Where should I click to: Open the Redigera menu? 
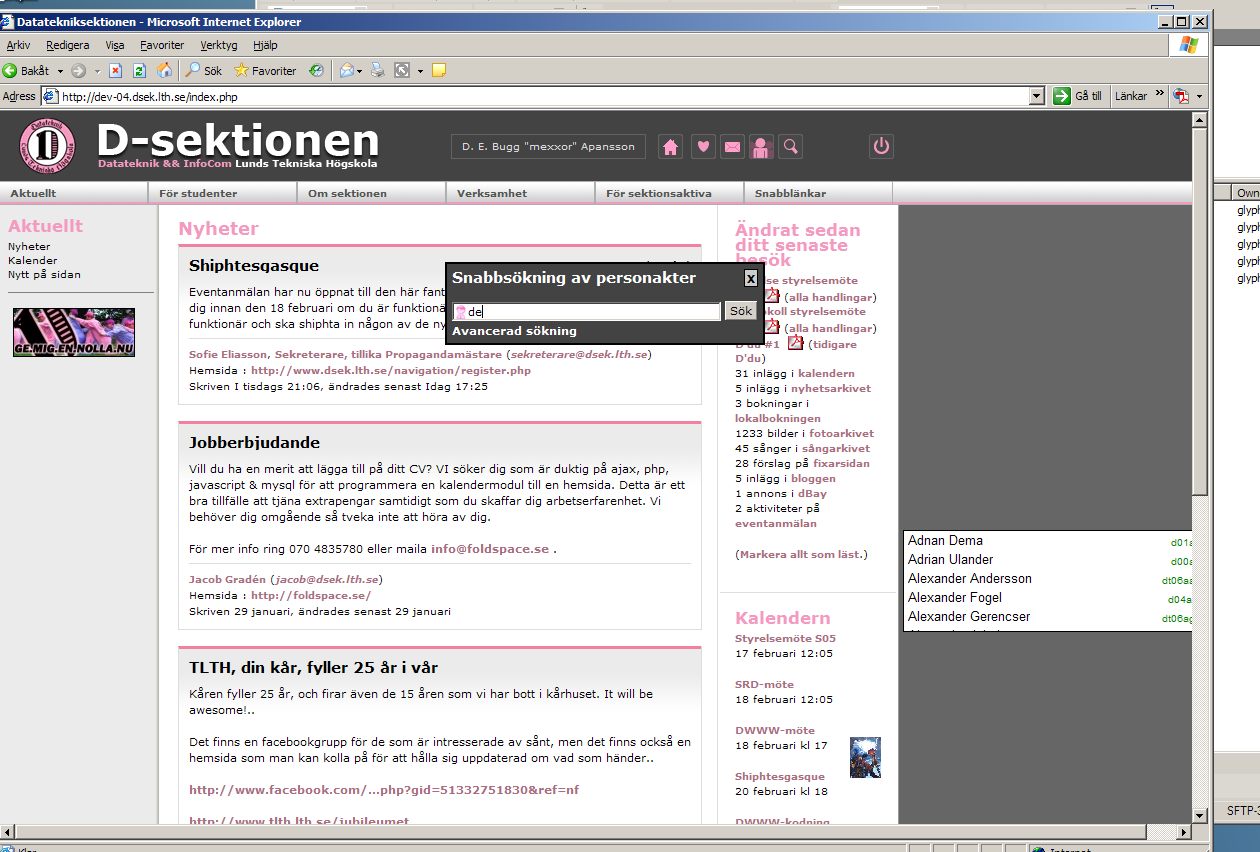pyautogui.click(x=68, y=45)
